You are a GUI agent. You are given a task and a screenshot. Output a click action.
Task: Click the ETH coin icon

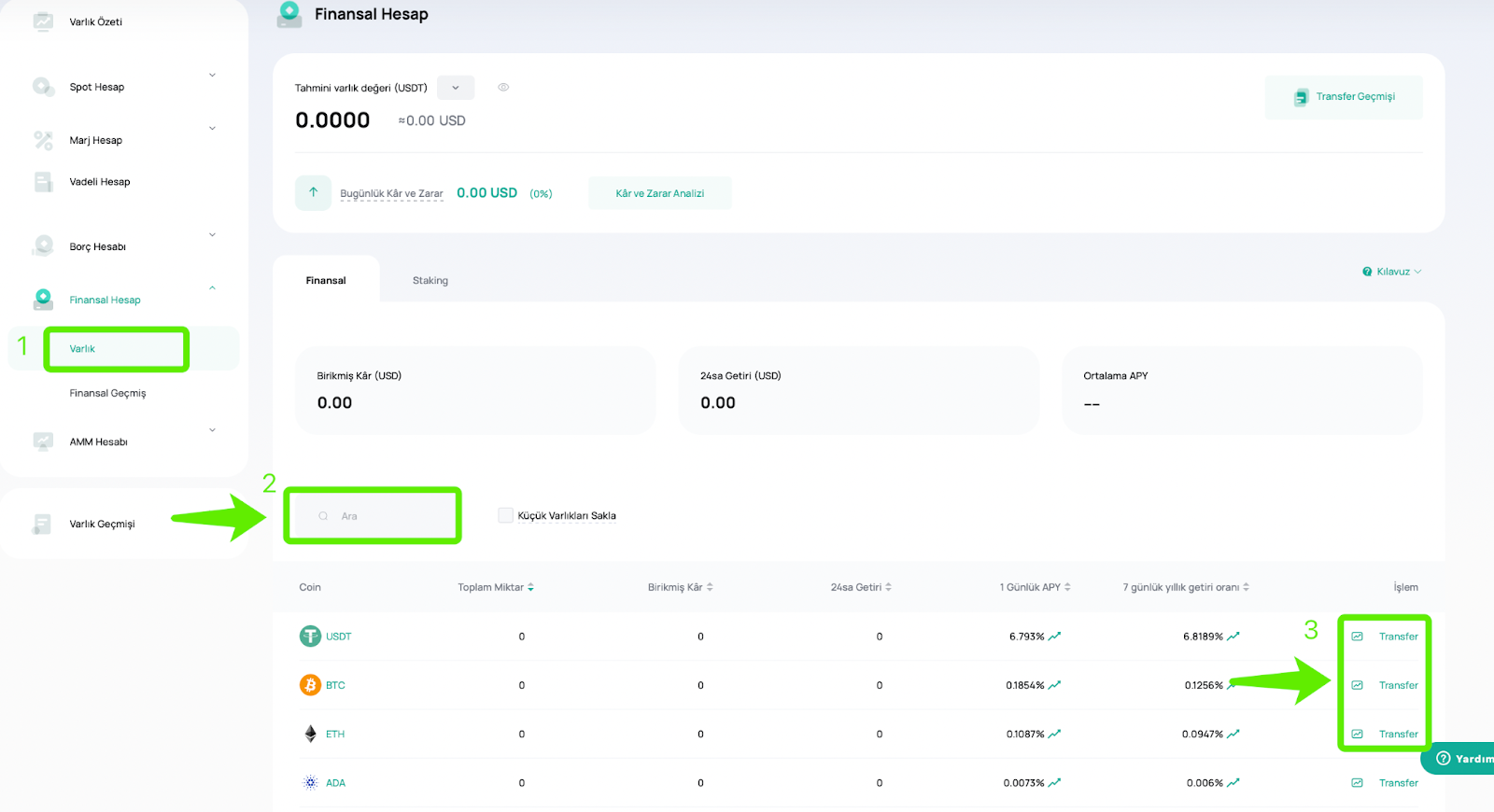point(310,734)
